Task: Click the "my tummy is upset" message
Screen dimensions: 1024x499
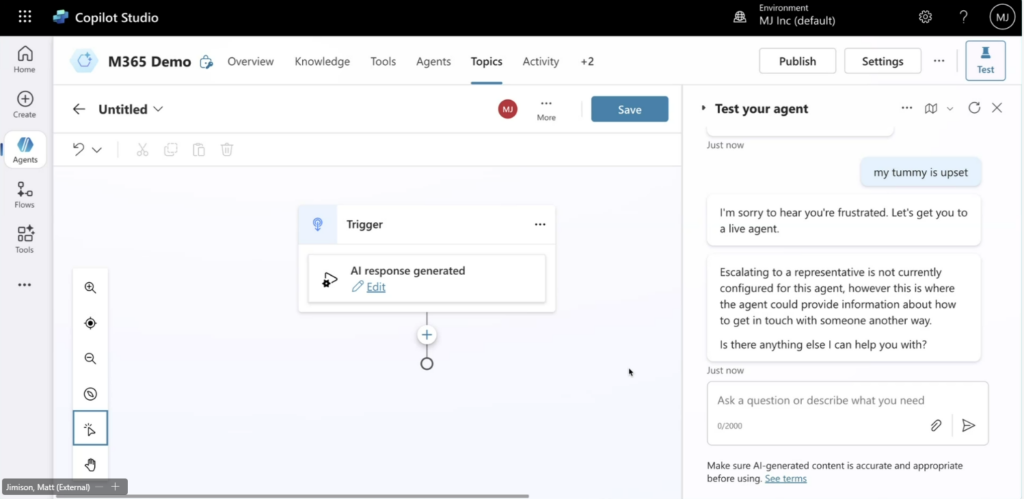Action: tap(920, 172)
